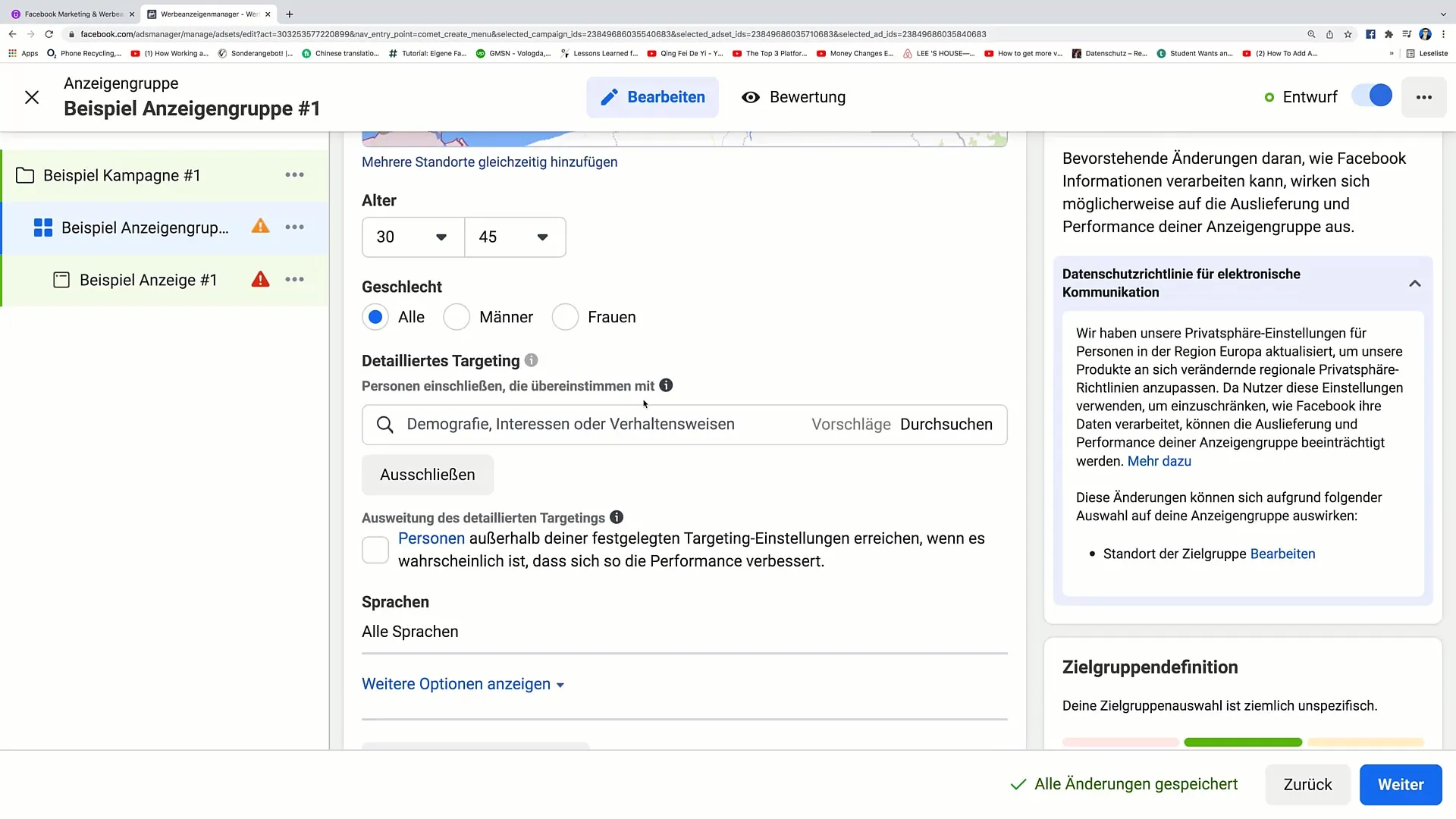Open Beispiel Kampagne #1 tree item
Screen dimensions: 1456x819
click(x=156, y=175)
